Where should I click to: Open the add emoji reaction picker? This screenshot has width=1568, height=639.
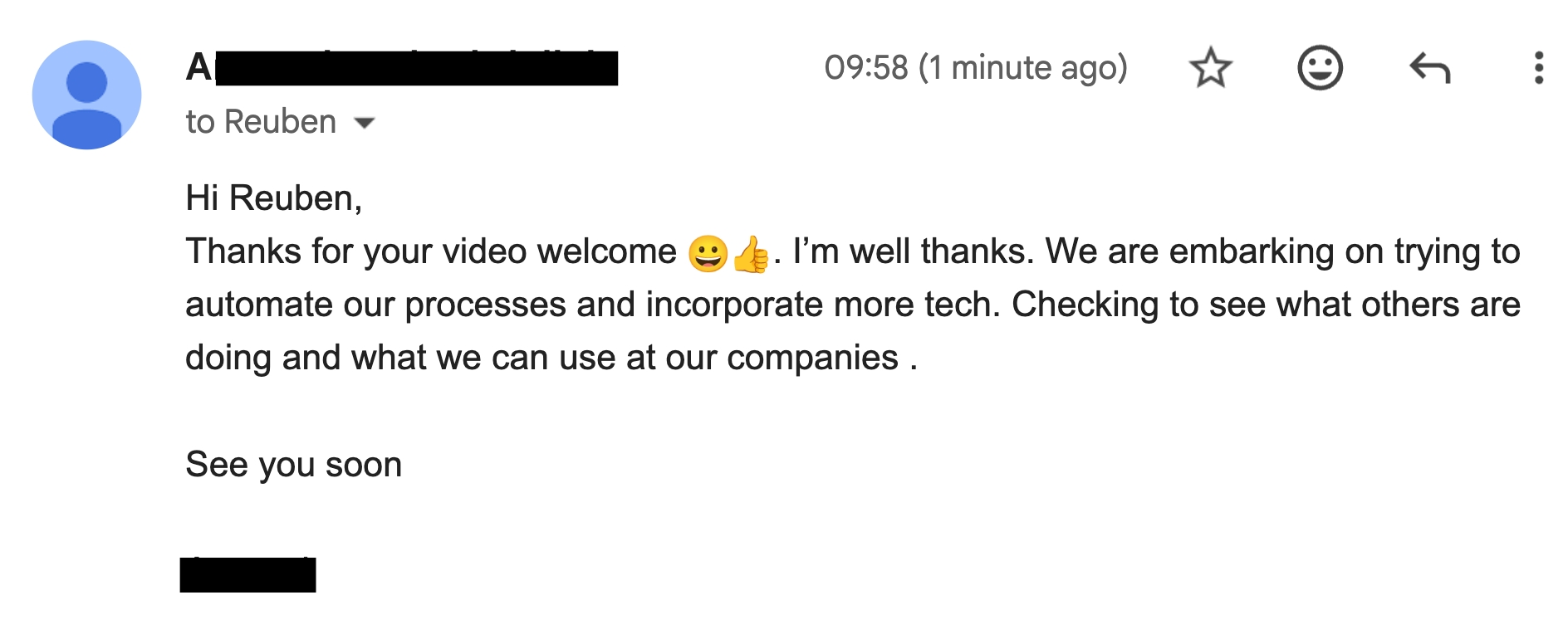click(1320, 67)
